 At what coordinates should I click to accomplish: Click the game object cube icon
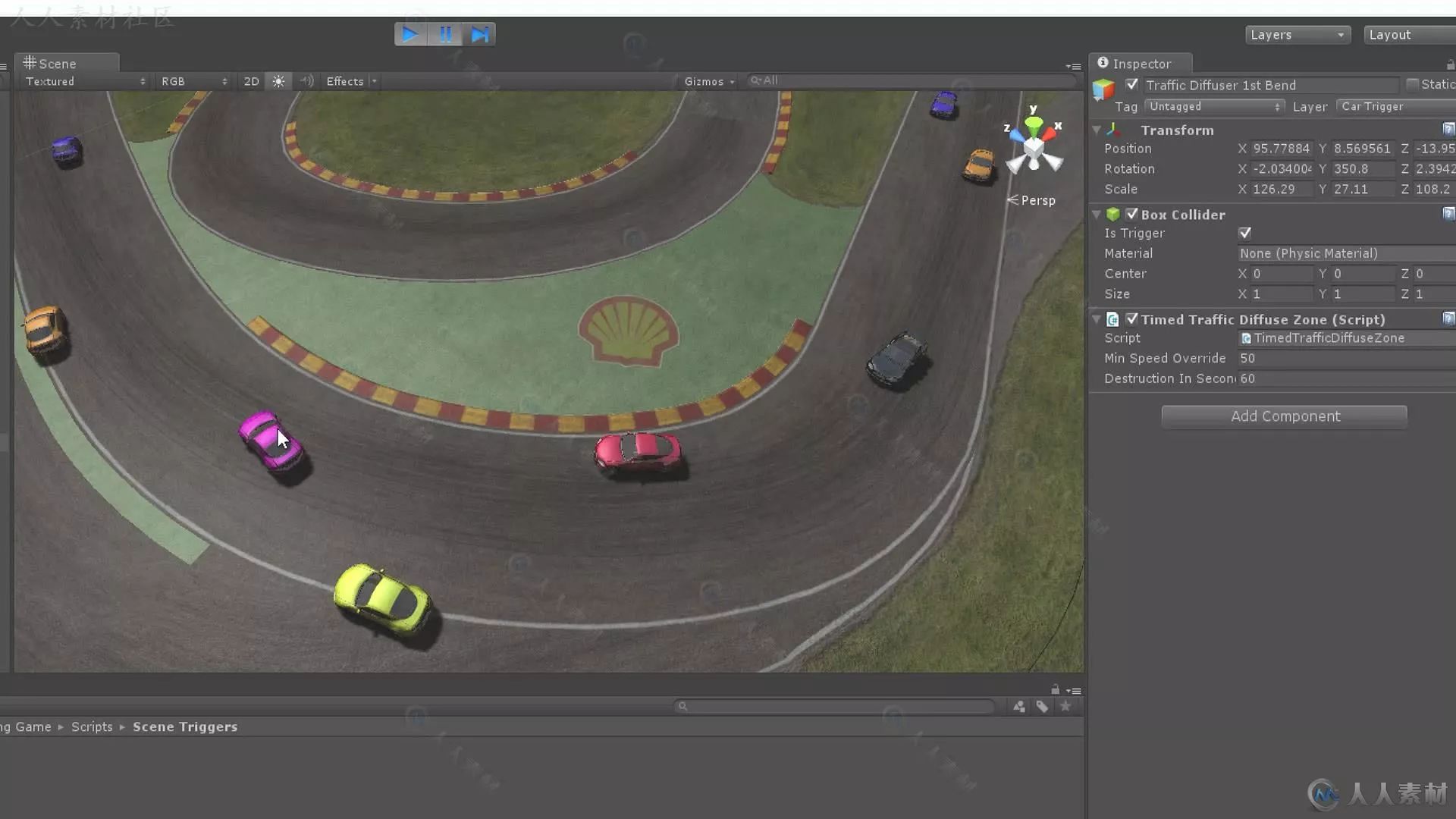(x=1103, y=89)
